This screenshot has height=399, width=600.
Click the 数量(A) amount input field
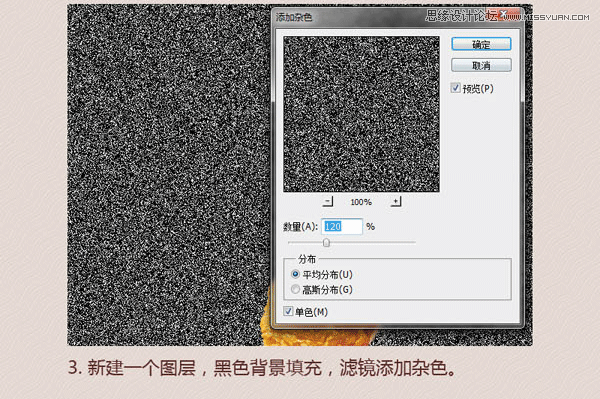342,226
